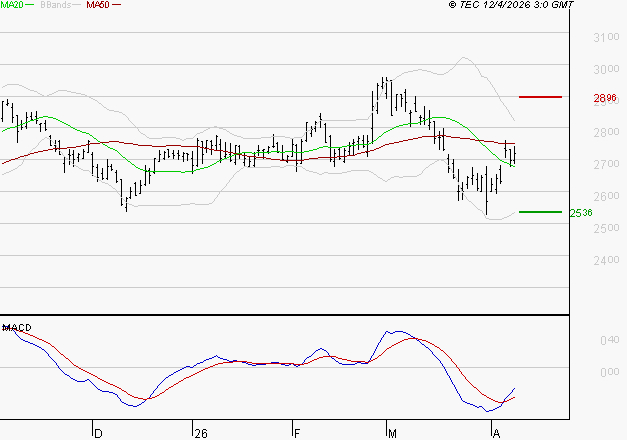The width and height of the screenshot is (627, 440).
Task: Select the A month marker on time axis
Action: click(x=495, y=433)
